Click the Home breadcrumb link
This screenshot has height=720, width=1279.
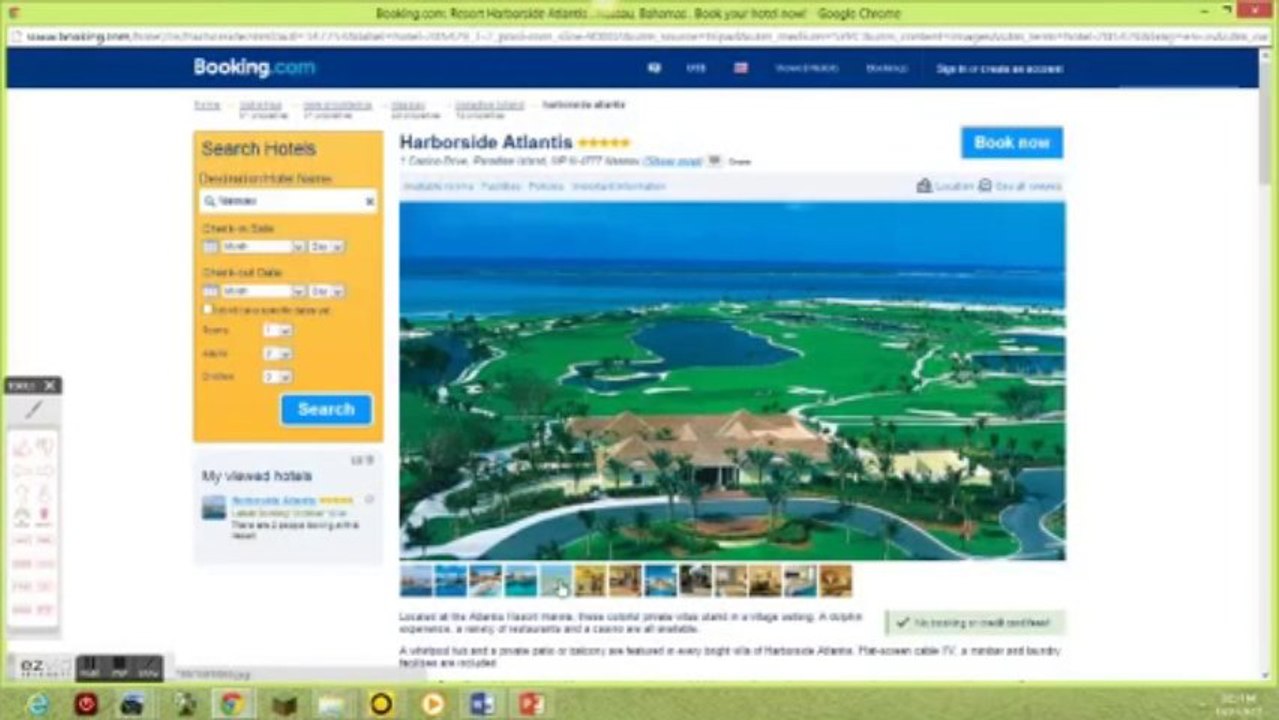pyautogui.click(x=207, y=104)
